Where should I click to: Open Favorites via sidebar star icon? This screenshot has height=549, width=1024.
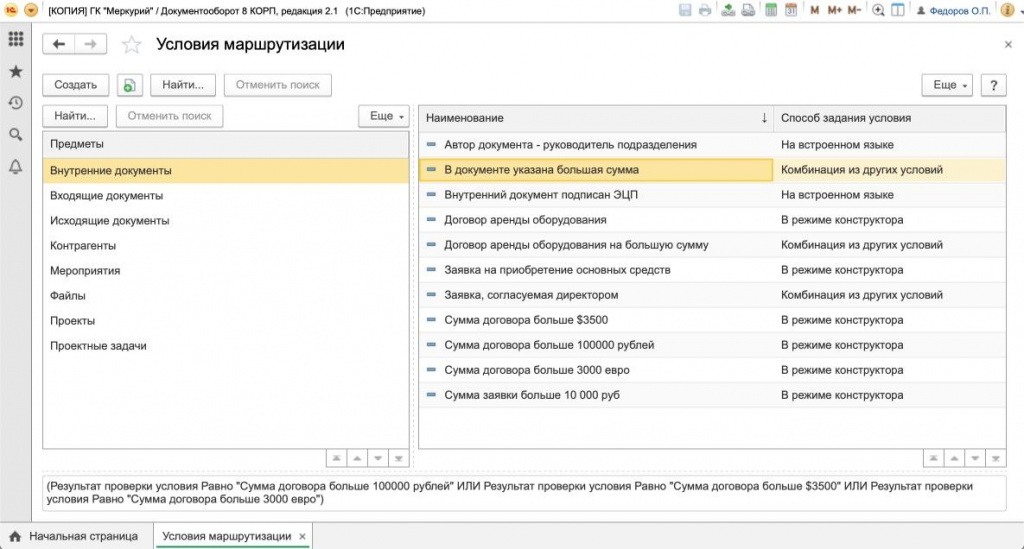(15, 72)
